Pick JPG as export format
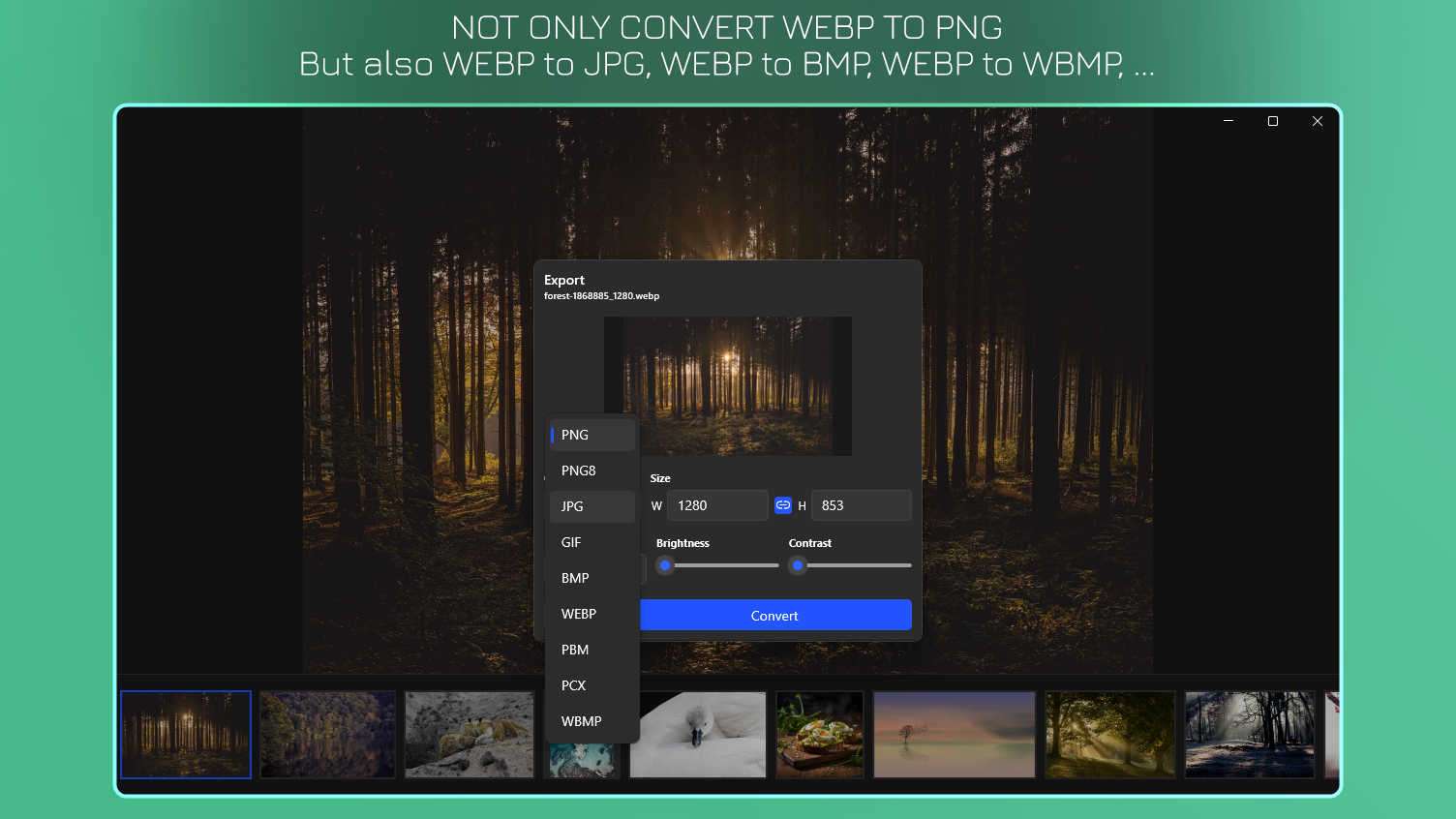This screenshot has width=1456, height=819. (592, 506)
